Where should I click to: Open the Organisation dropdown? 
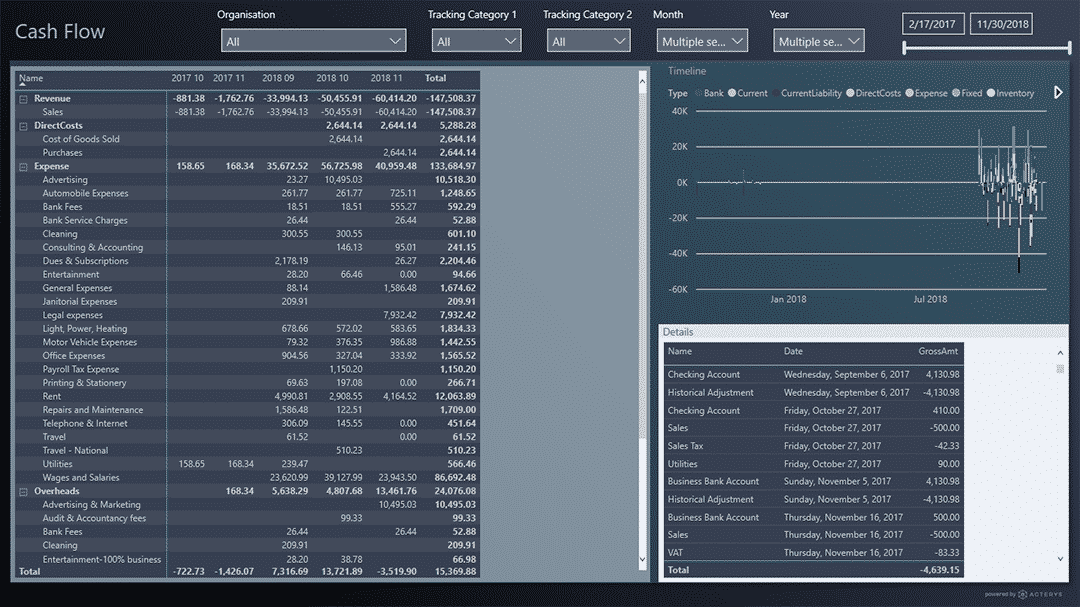[x=313, y=41]
